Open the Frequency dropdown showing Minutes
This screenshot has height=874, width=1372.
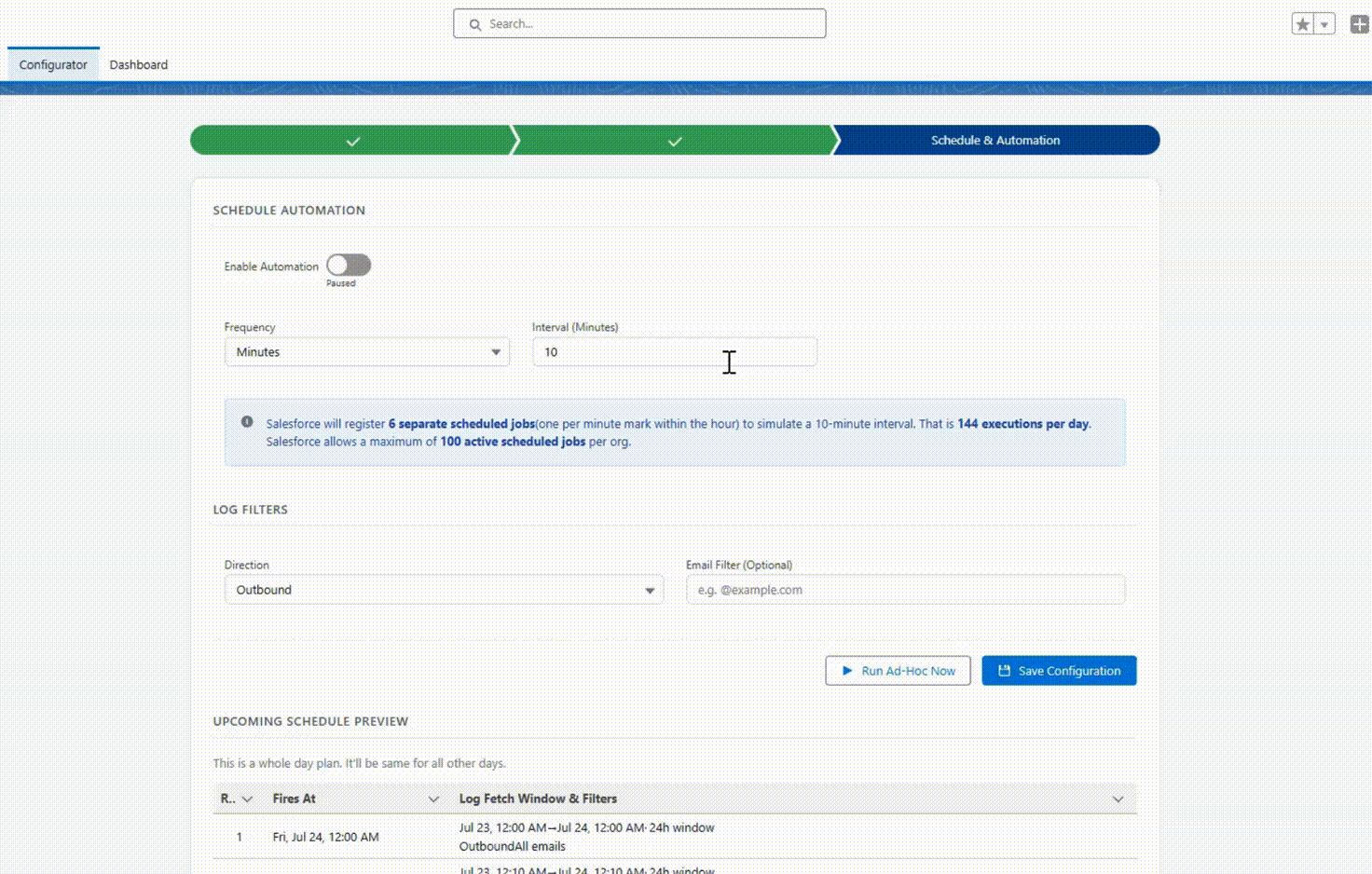point(367,351)
